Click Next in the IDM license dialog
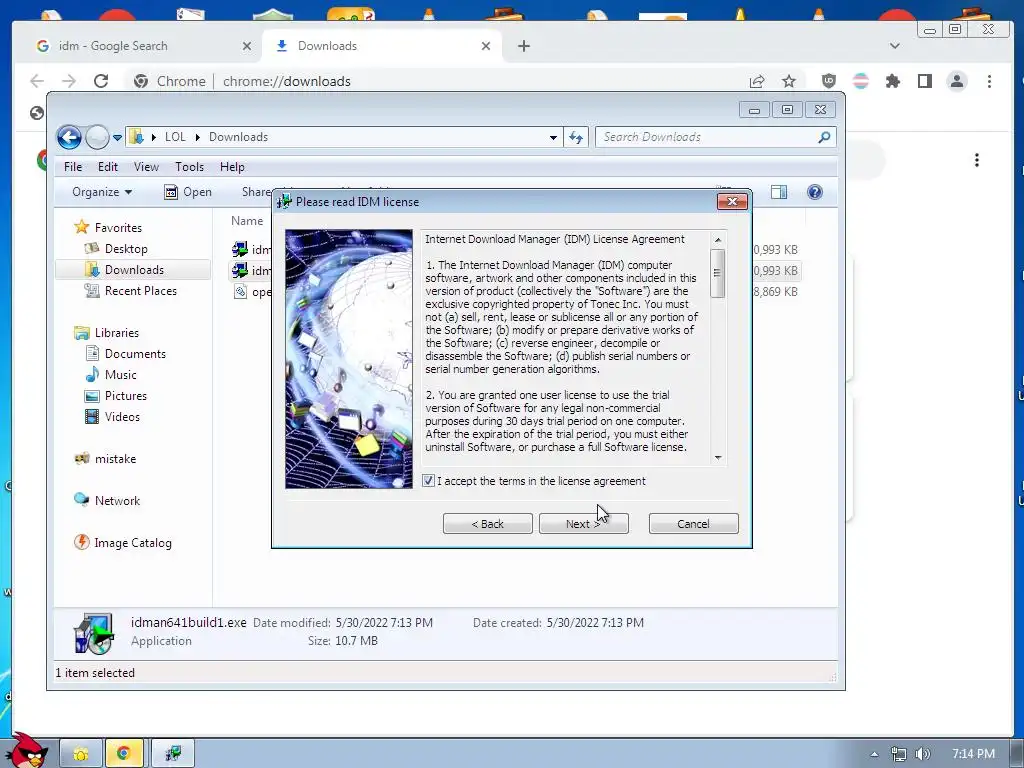Viewport: 1024px width, 768px height. point(584,524)
